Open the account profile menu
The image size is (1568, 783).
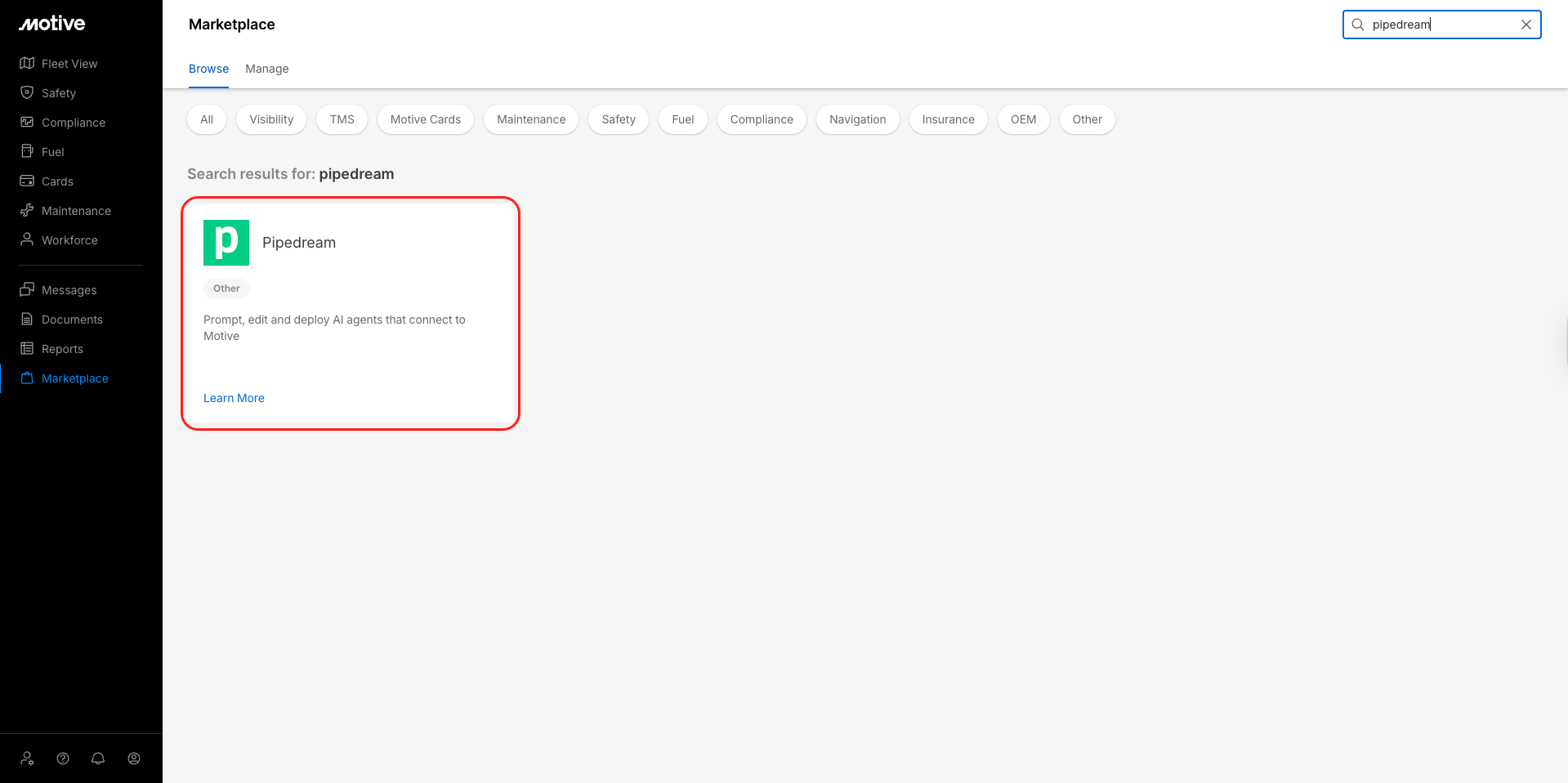134,758
